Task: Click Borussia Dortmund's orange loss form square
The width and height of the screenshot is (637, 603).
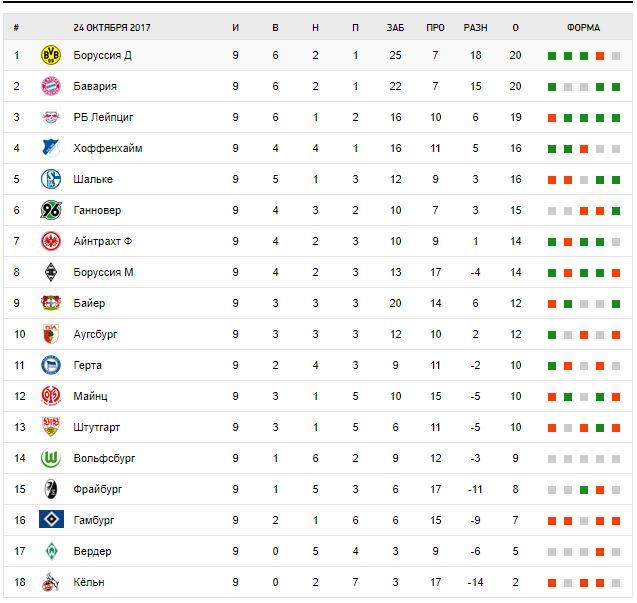Action: (600, 56)
